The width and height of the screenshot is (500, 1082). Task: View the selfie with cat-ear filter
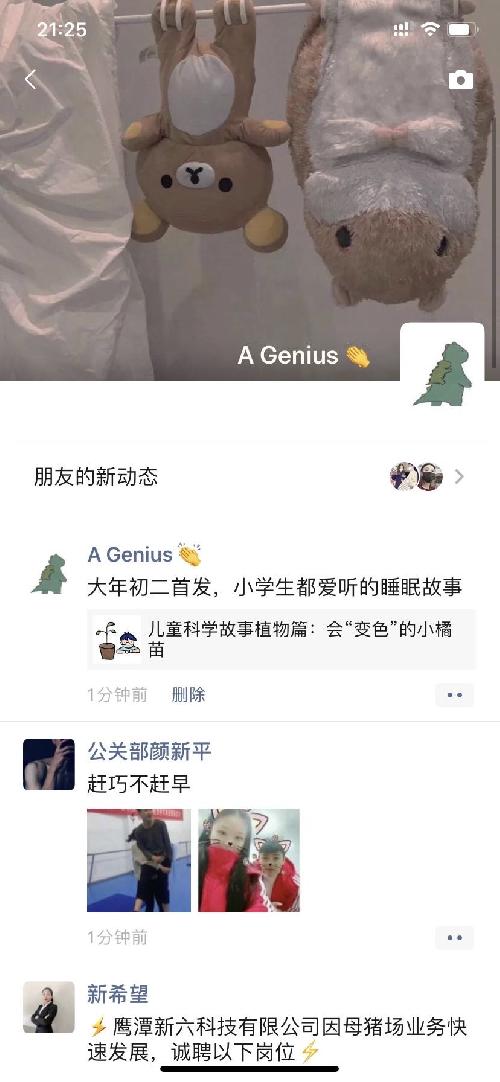click(x=249, y=860)
